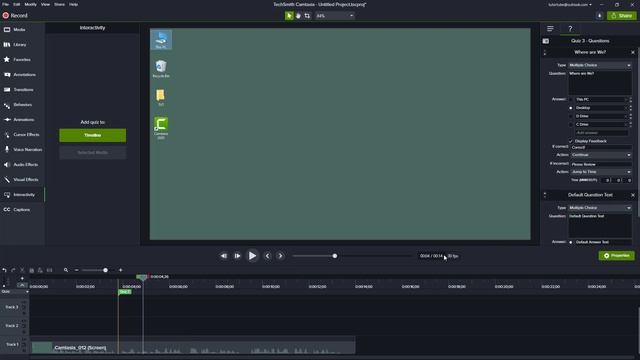Open the File menu
This screenshot has width=640, height=360.
5,4
